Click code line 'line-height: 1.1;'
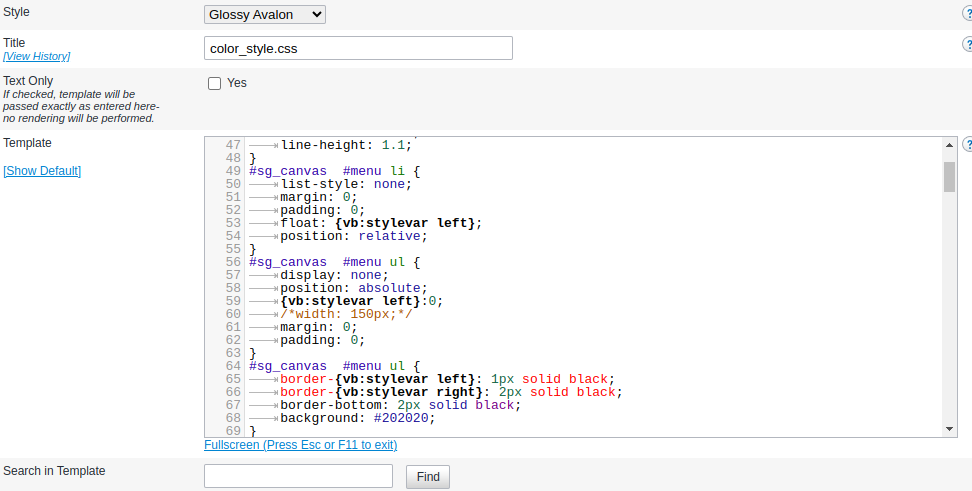 tap(346, 145)
